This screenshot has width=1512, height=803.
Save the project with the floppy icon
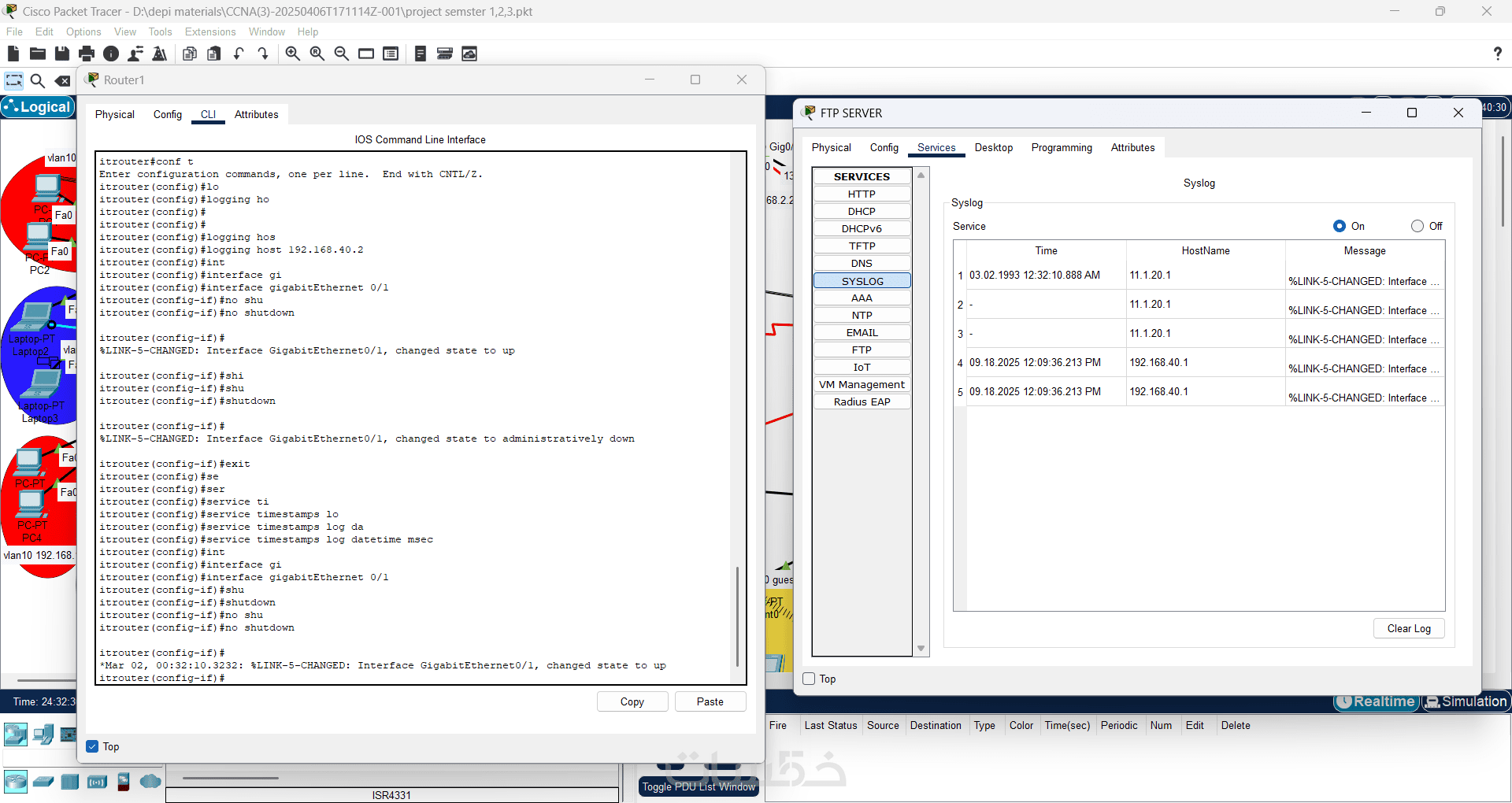62,54
